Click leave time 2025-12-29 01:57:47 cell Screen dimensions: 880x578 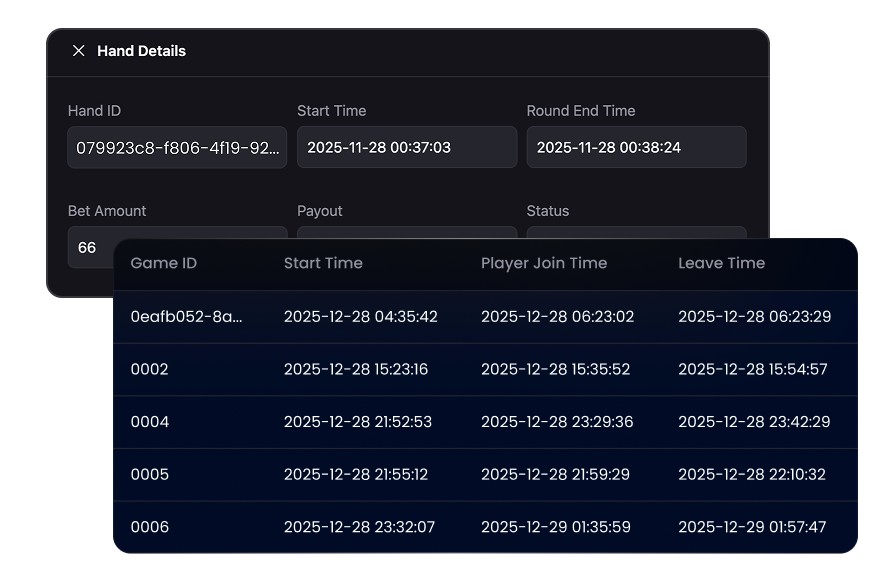coord(752,527)
